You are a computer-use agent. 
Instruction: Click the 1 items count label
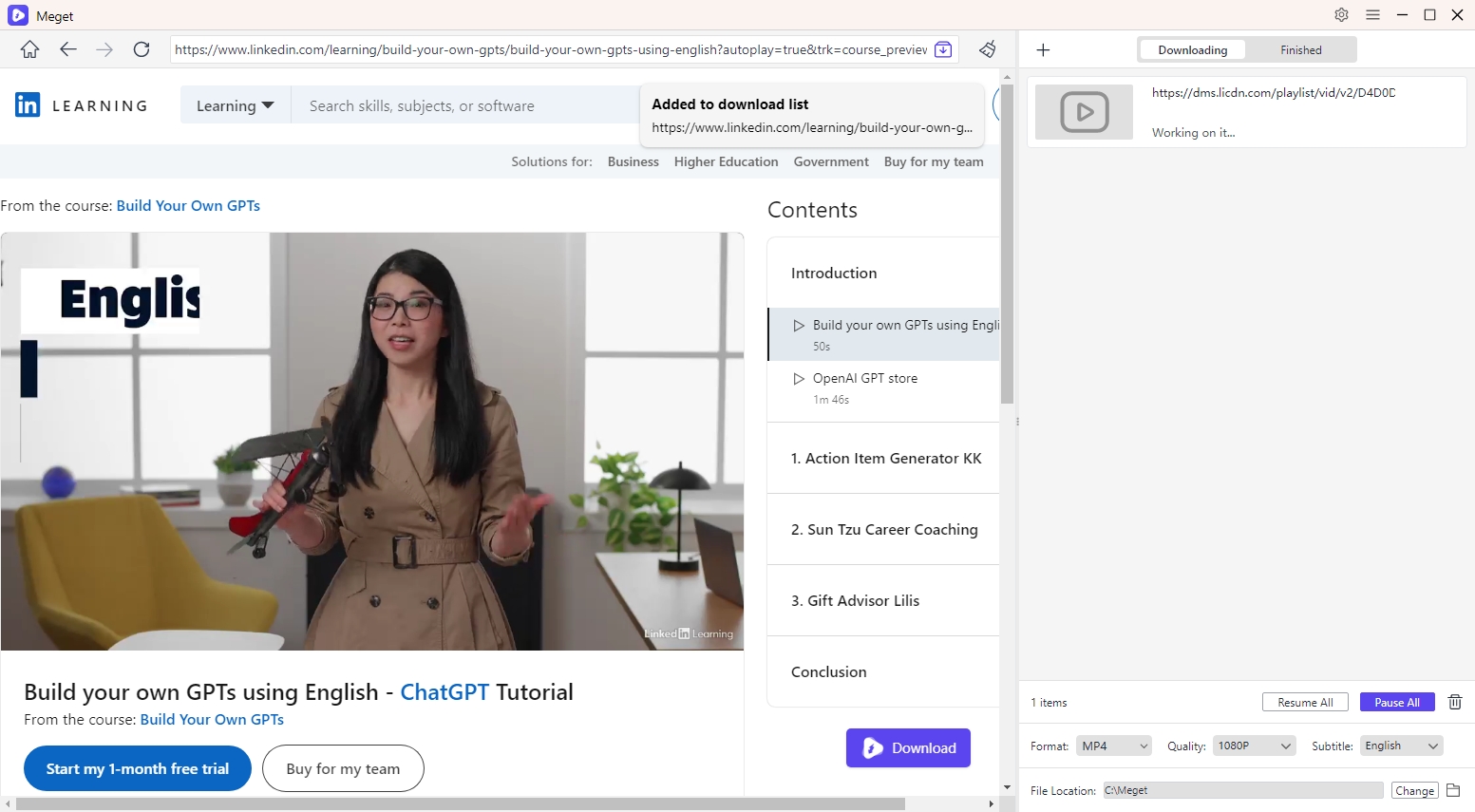[1049, 702]
